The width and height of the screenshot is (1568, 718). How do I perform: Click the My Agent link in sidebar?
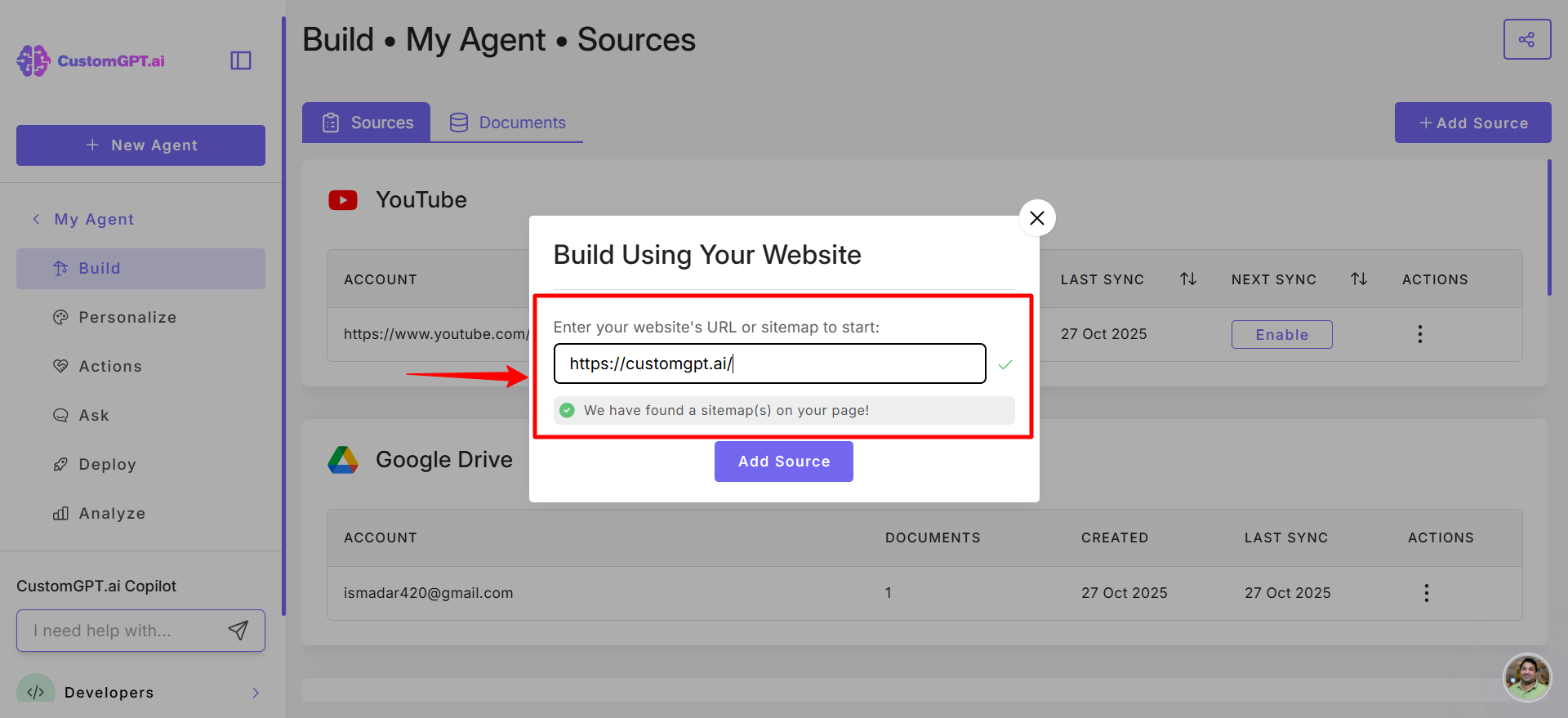[94, 219]
